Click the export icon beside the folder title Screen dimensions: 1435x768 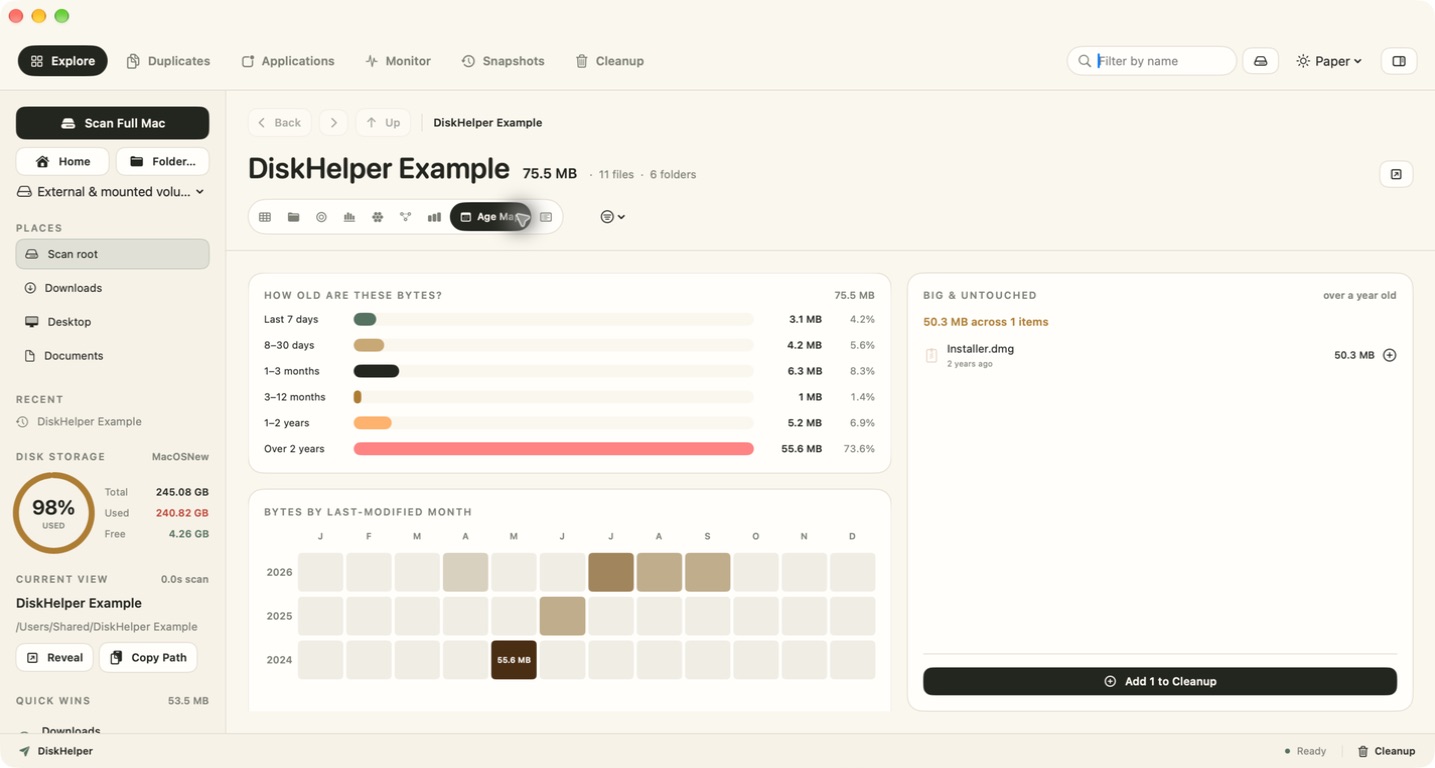[1396, 174]
